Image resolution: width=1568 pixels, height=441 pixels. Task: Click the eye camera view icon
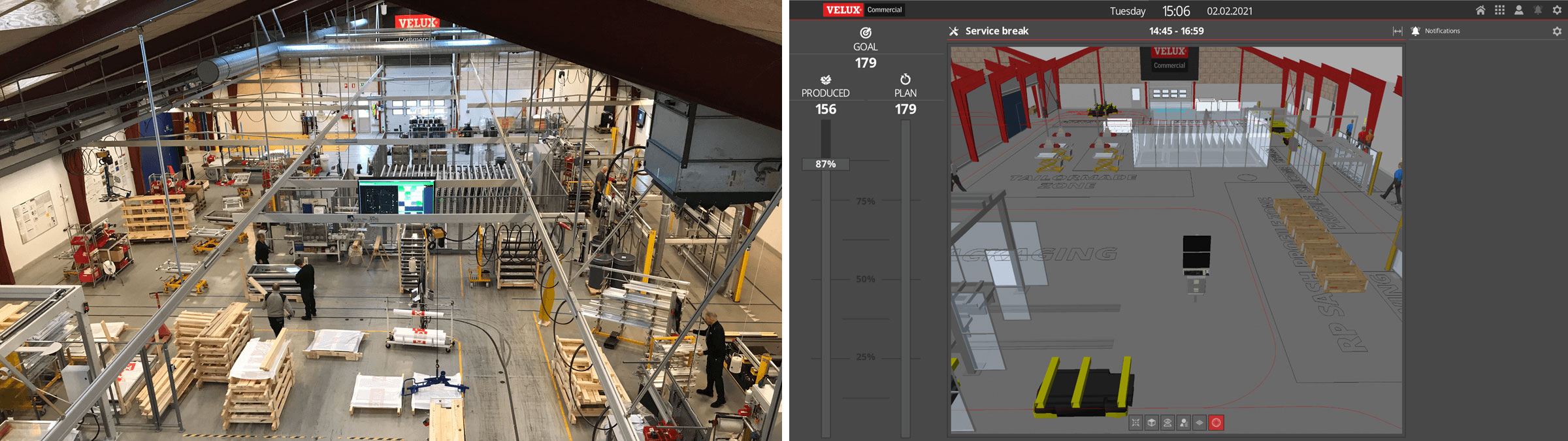click(x=1168, y=423)
